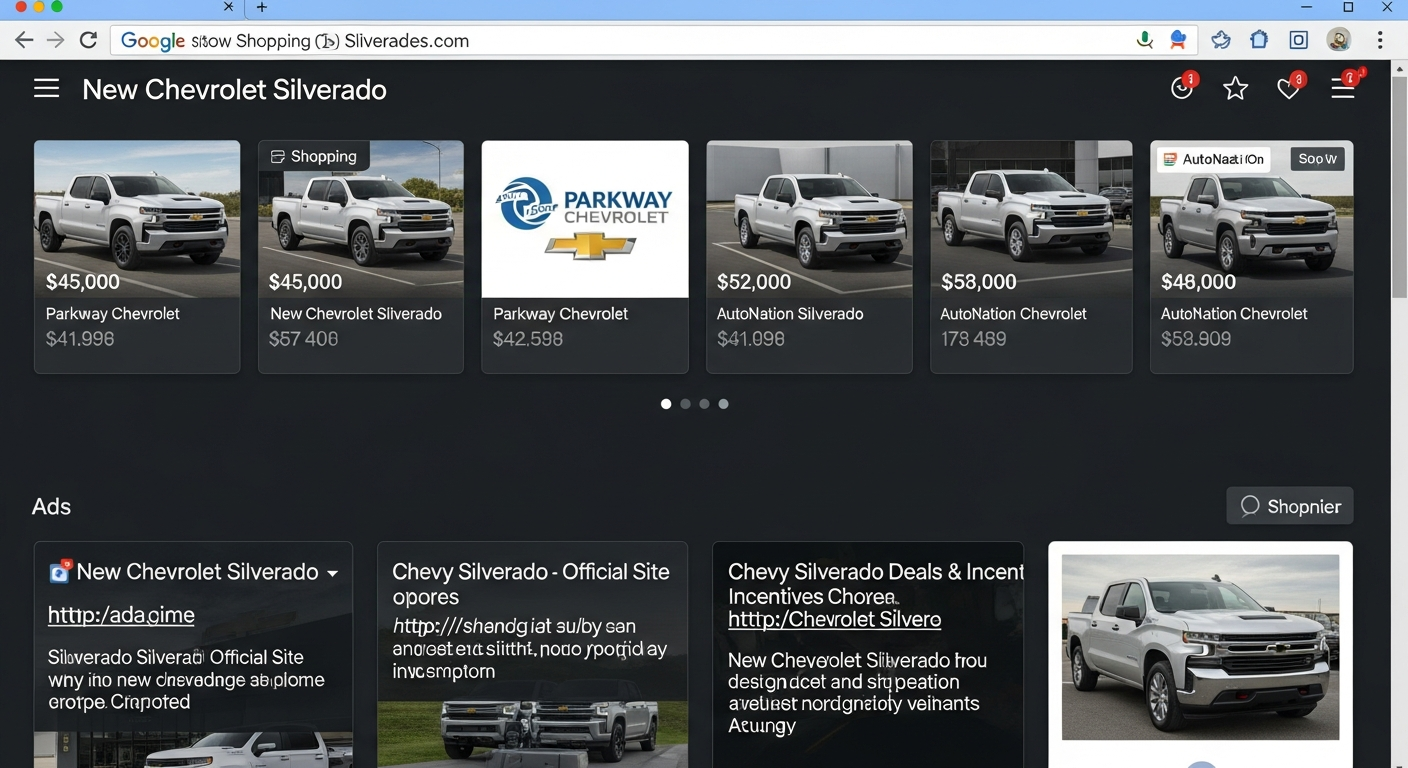Click the $42.598 price text
Viewport: 1408px width, 768px height.
[528, 339]
